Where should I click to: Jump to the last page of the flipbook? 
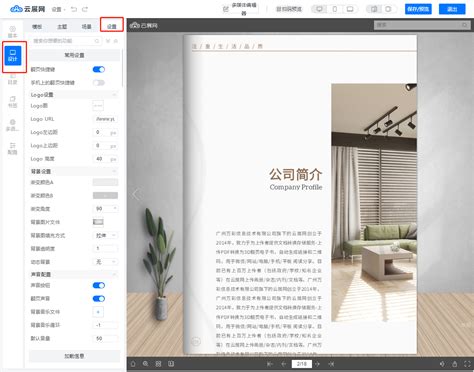point(331,364)
